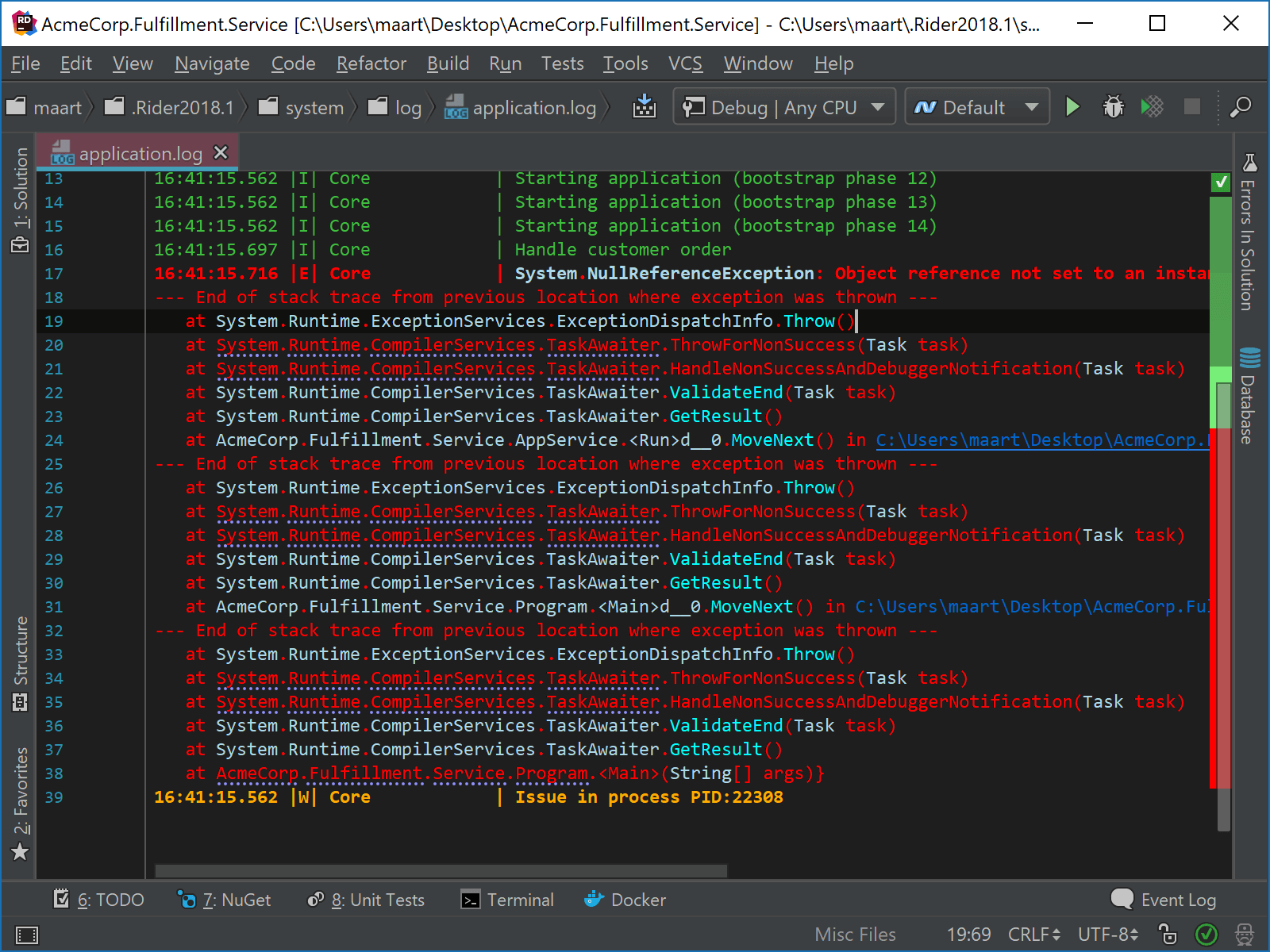Screen dimensions: 1270x952
Task: Click the 19:69 caret position indicator
Action: [968, 935]
